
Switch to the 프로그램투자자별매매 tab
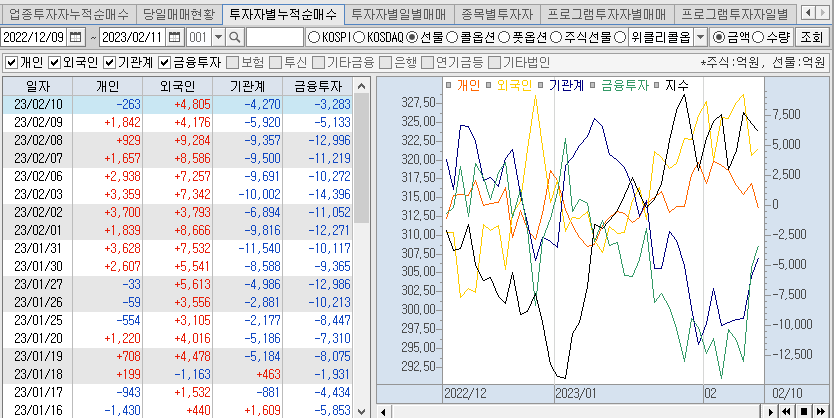(607, 14)
